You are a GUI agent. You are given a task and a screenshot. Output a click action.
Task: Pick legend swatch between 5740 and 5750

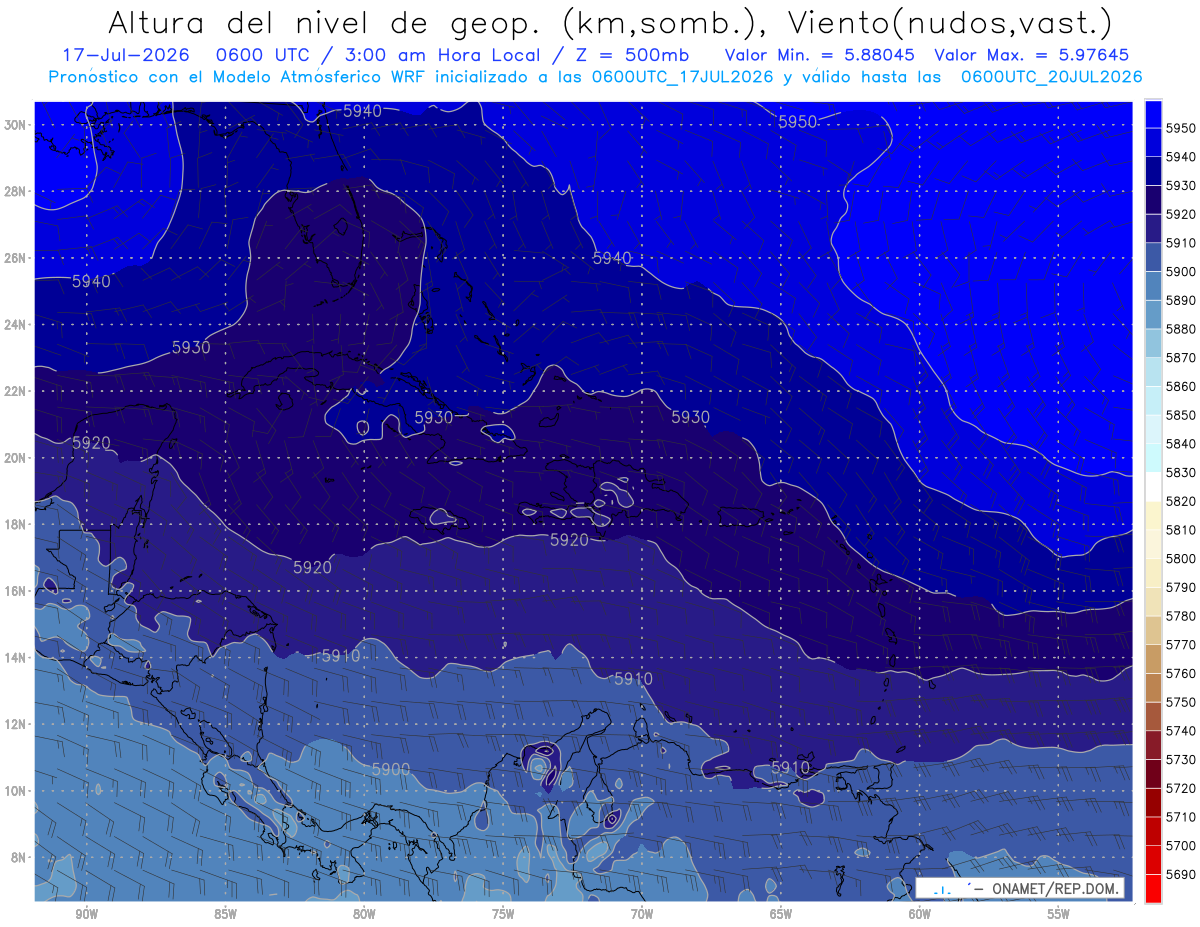pyautogui.click(x=1153, y=716)
